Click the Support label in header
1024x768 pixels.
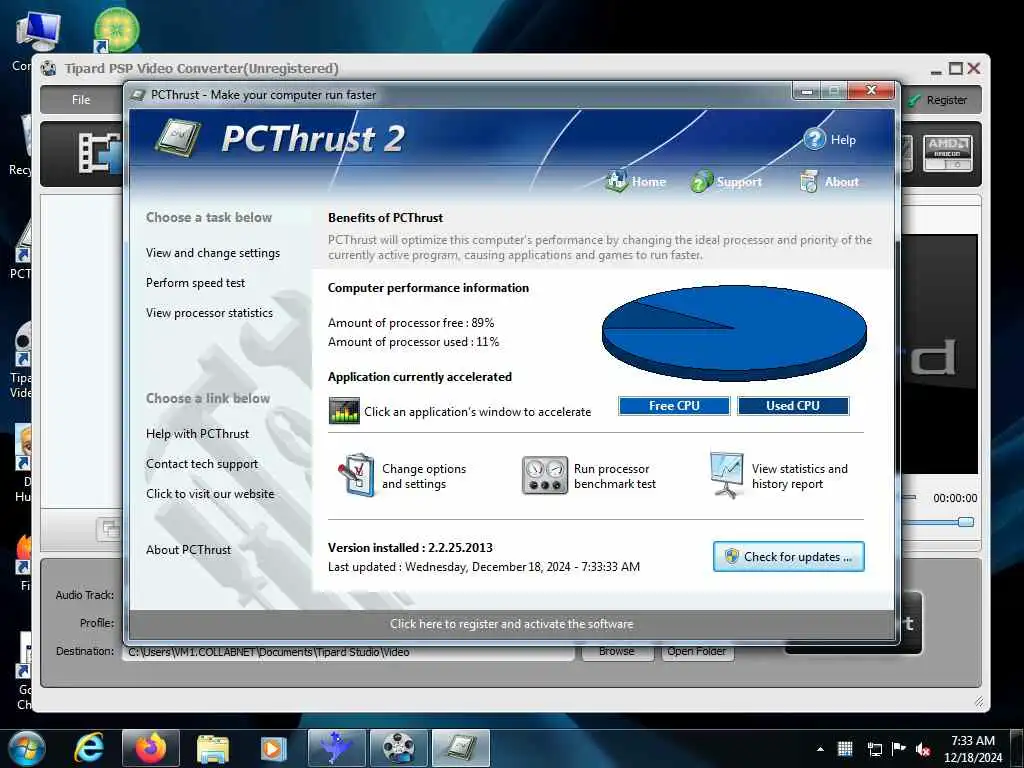point(739,182)
